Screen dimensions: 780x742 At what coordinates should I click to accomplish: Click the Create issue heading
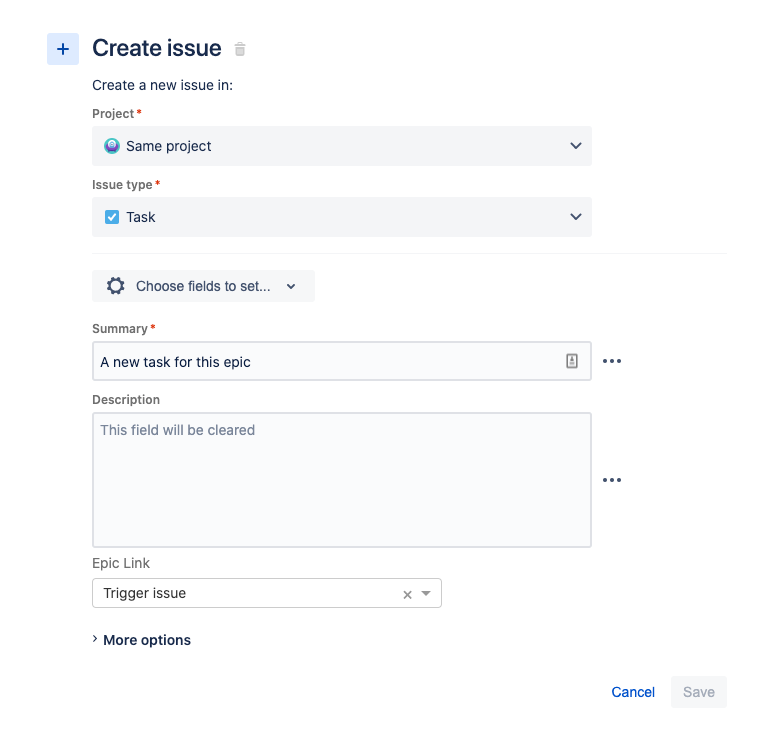pos(157,48)
